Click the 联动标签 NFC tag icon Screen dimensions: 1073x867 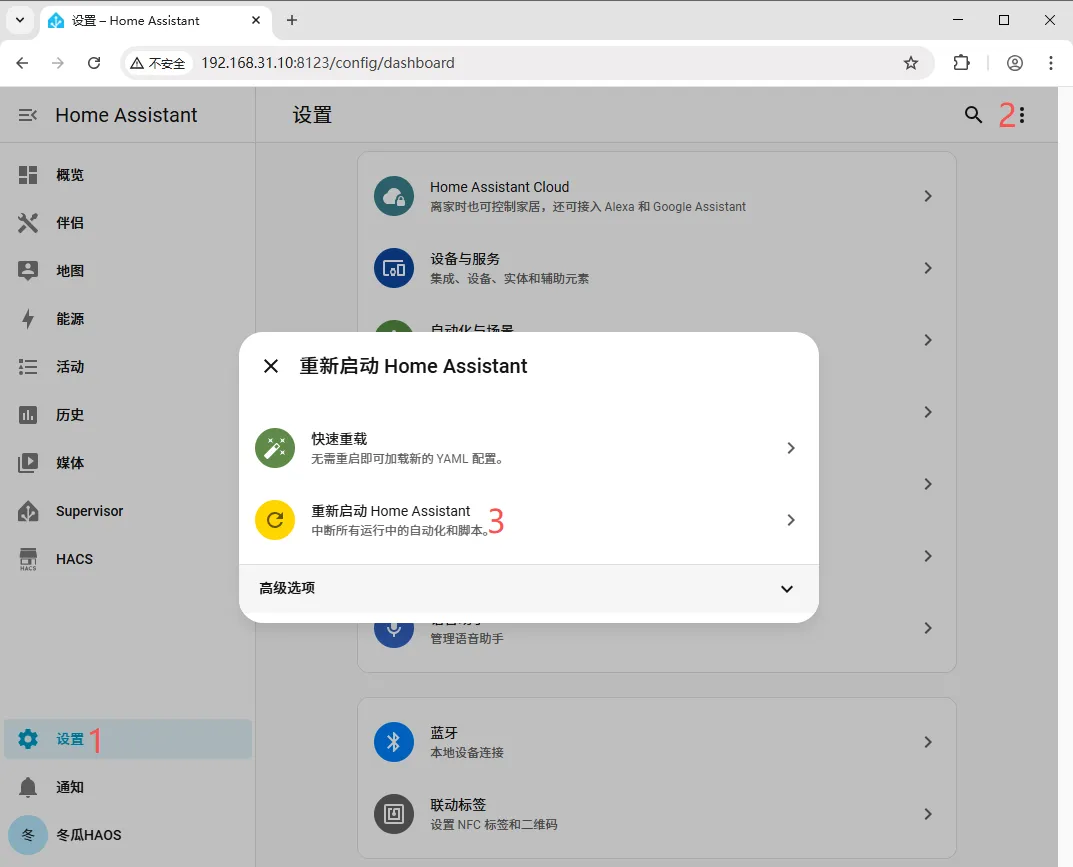[394, 814]
